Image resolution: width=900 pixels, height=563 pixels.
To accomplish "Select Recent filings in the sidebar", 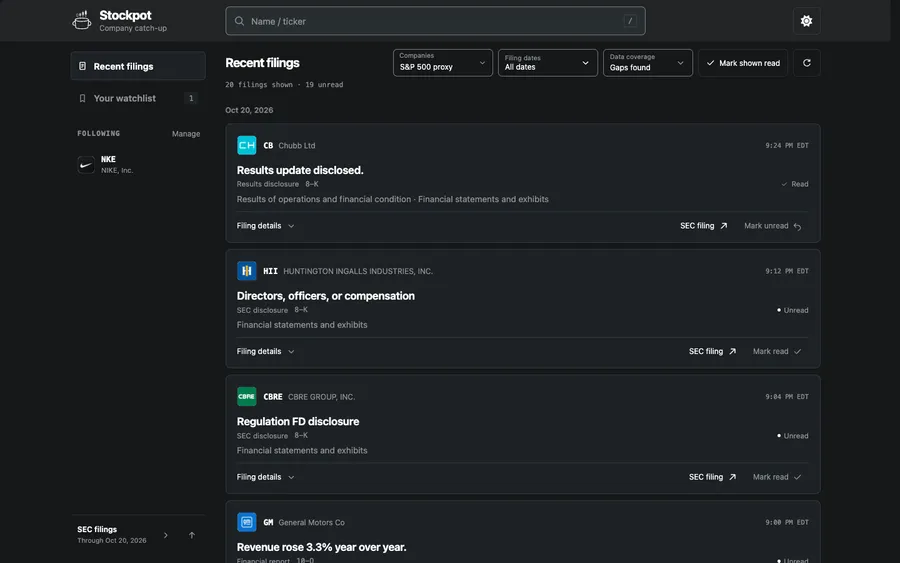I will (138, 66).
